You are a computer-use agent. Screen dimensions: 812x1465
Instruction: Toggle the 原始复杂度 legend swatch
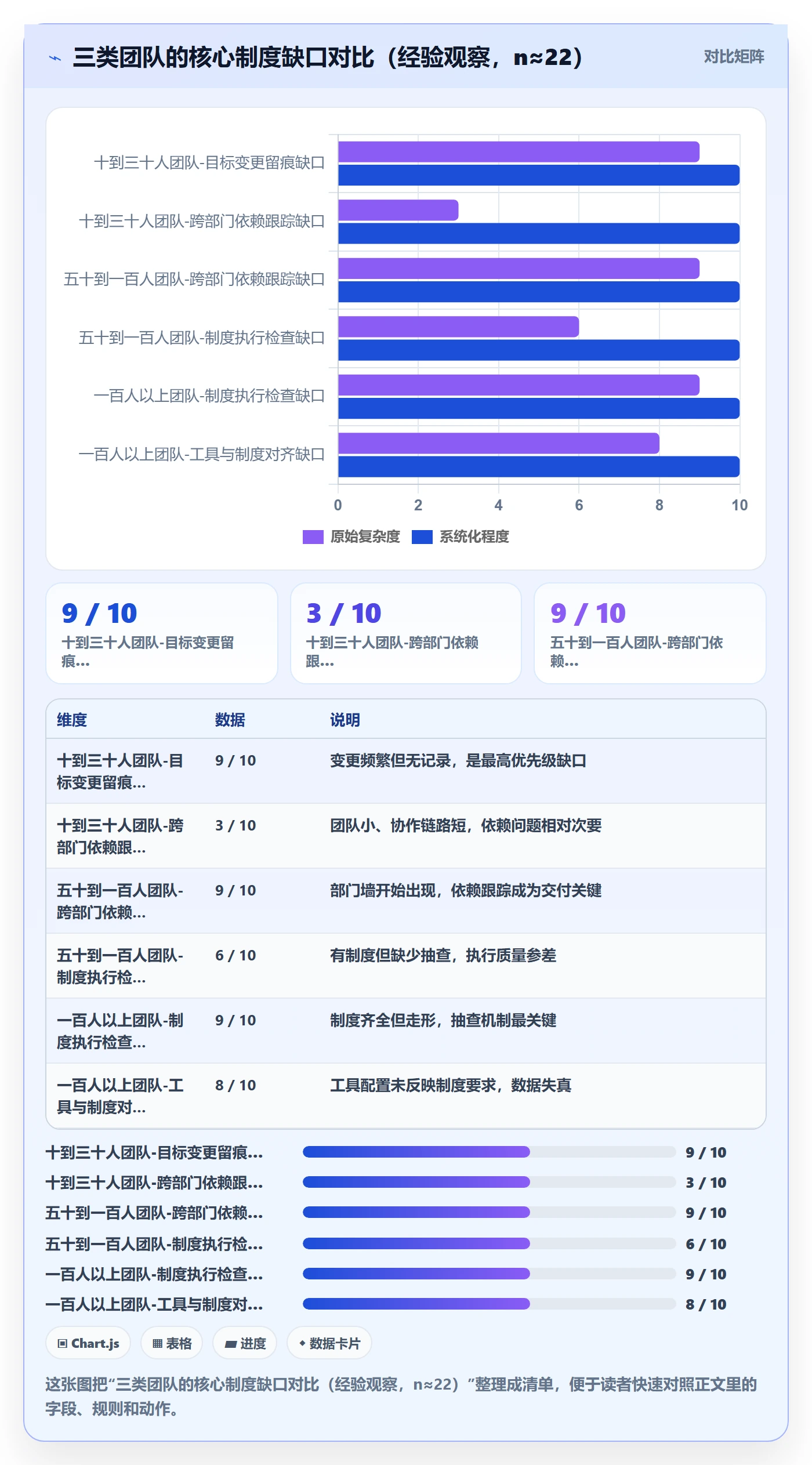[x=313, y=536]
